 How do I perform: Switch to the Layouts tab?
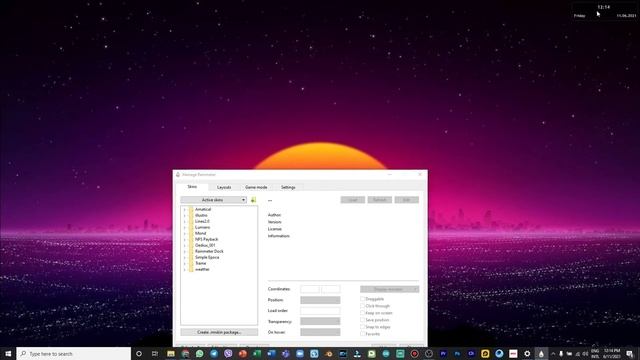tap(224, 187)
